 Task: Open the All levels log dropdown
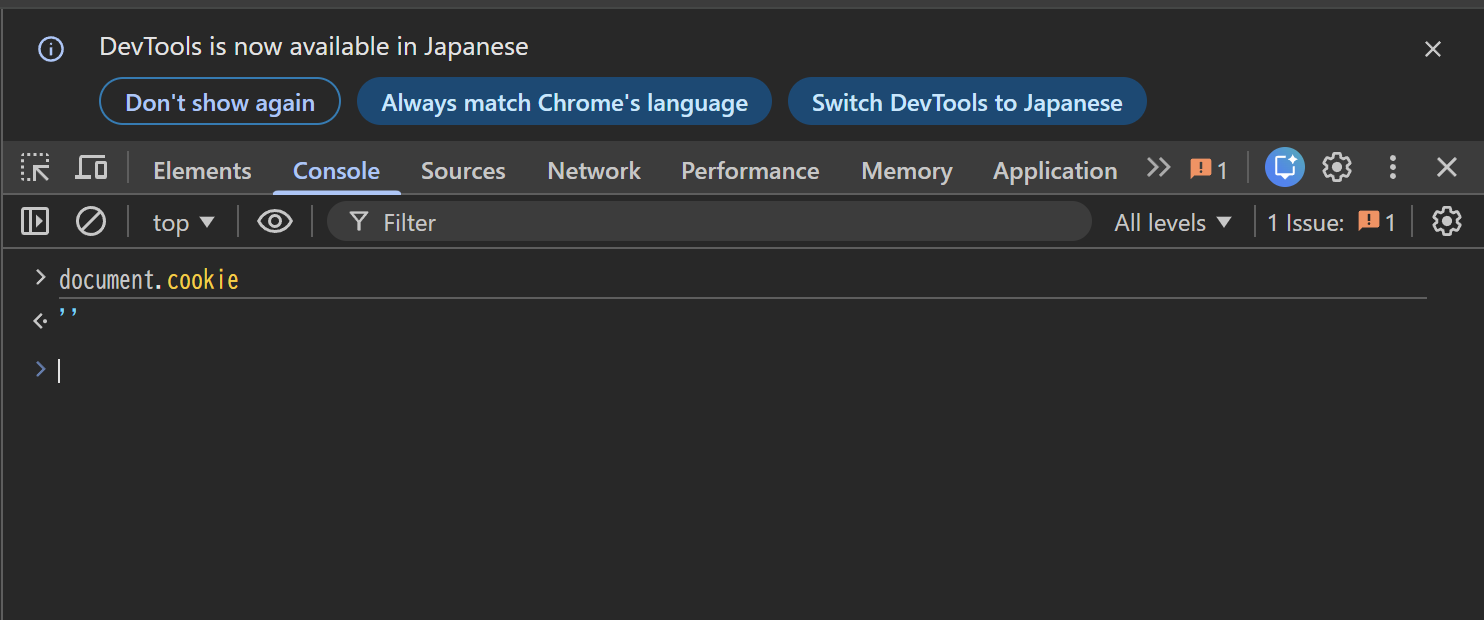click(1173, 222)
